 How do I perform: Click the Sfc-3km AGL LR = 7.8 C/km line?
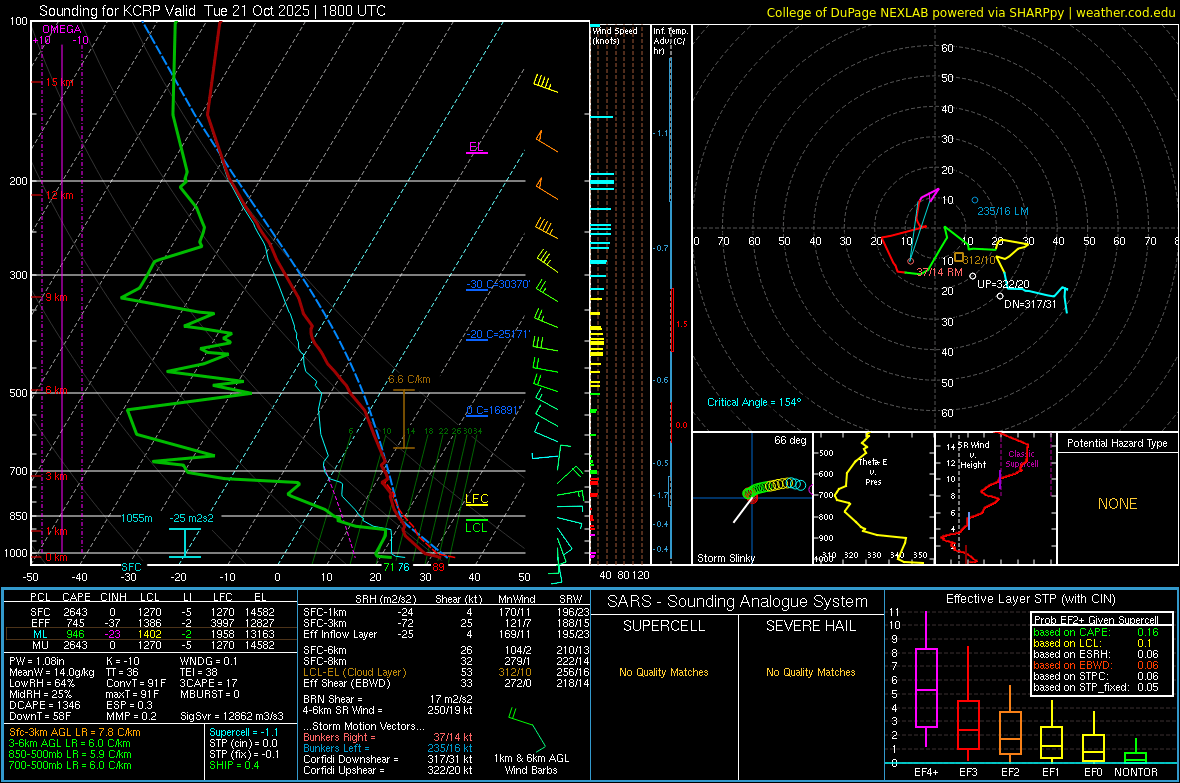(75, 732)
